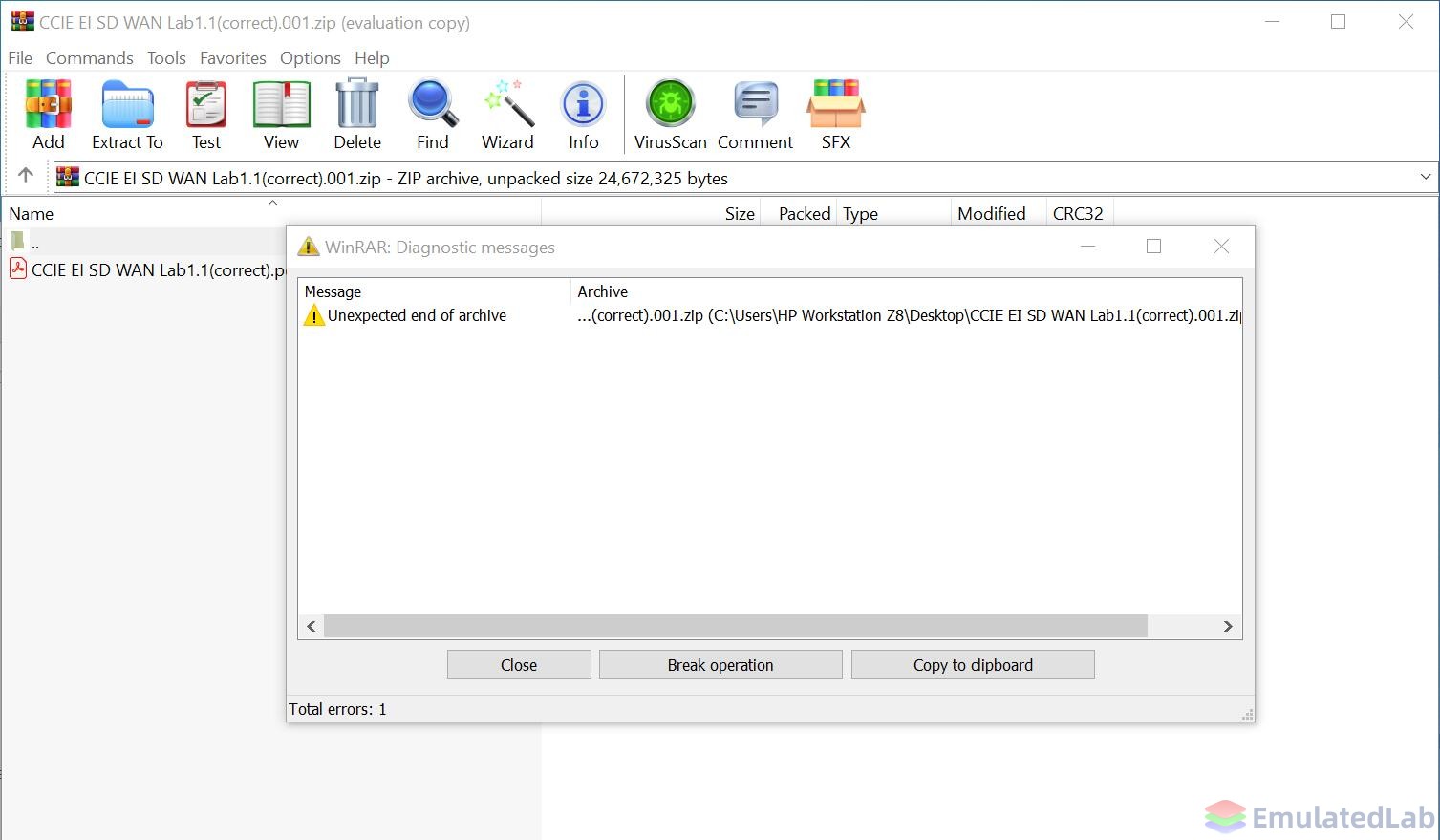Sort file list by Type column
Image resolution: width=1440 pixels, height=840 pixels.
(x=894, y=213)
